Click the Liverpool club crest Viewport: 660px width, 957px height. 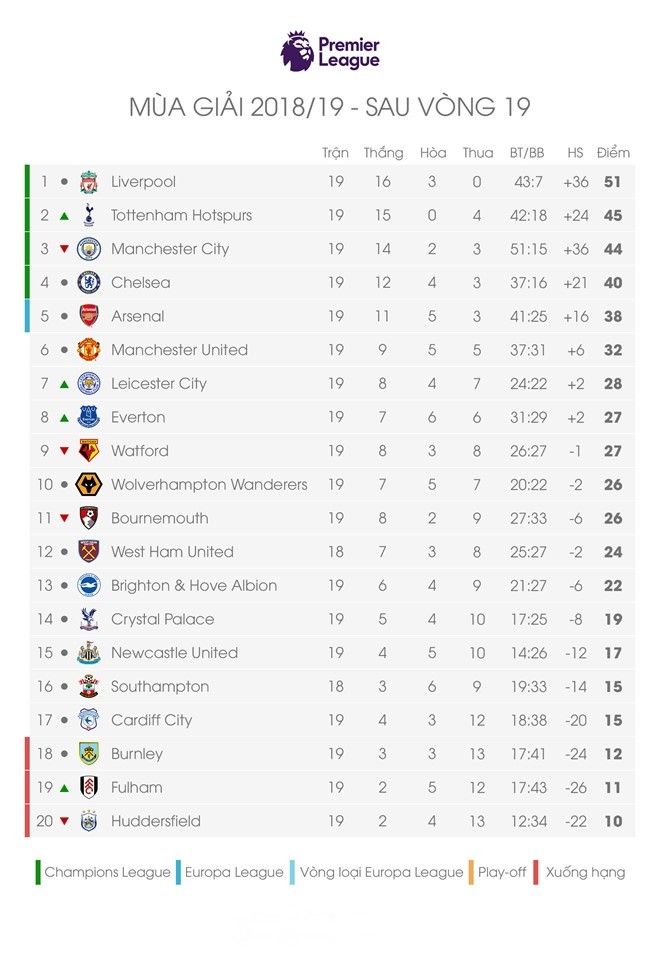tap(89, 182)
